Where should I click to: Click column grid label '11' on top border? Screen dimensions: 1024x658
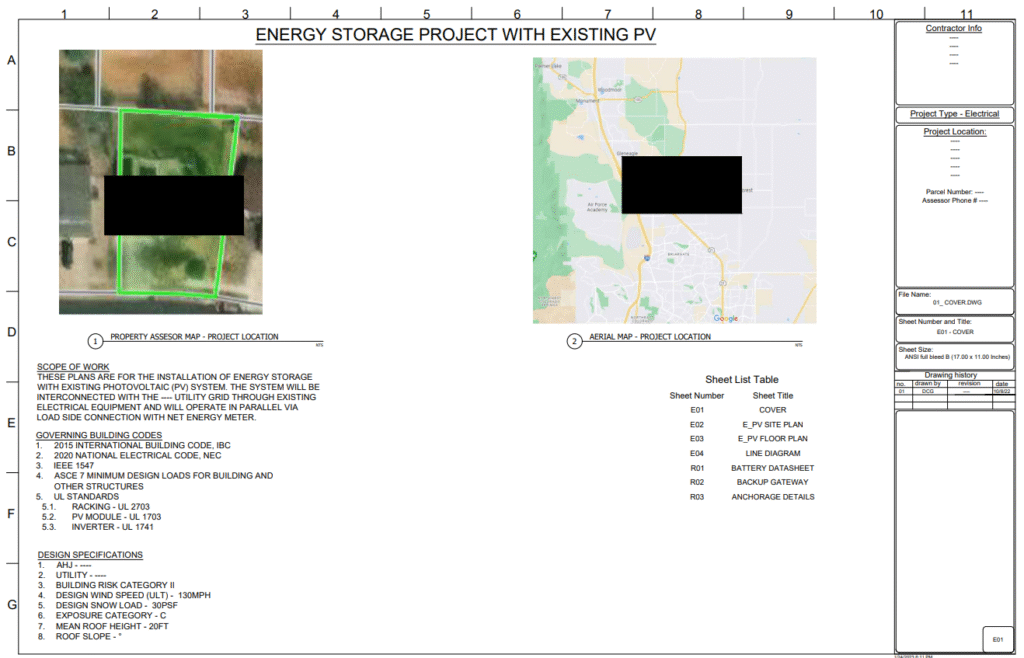click(x=967, y=14)
